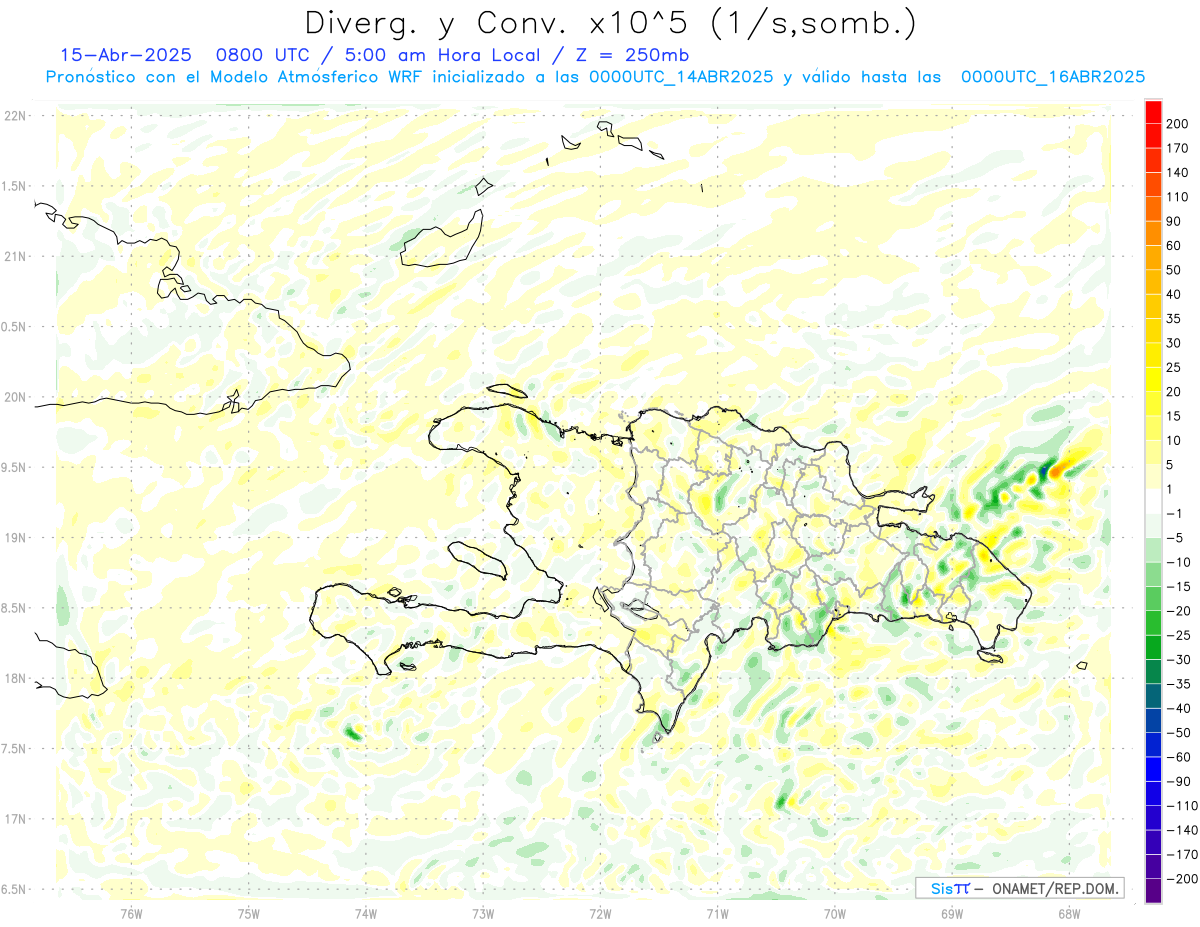Click the colorbar value '170'
The width and height of the screenshot is (1200, 927).
(x=1177, y=148)
